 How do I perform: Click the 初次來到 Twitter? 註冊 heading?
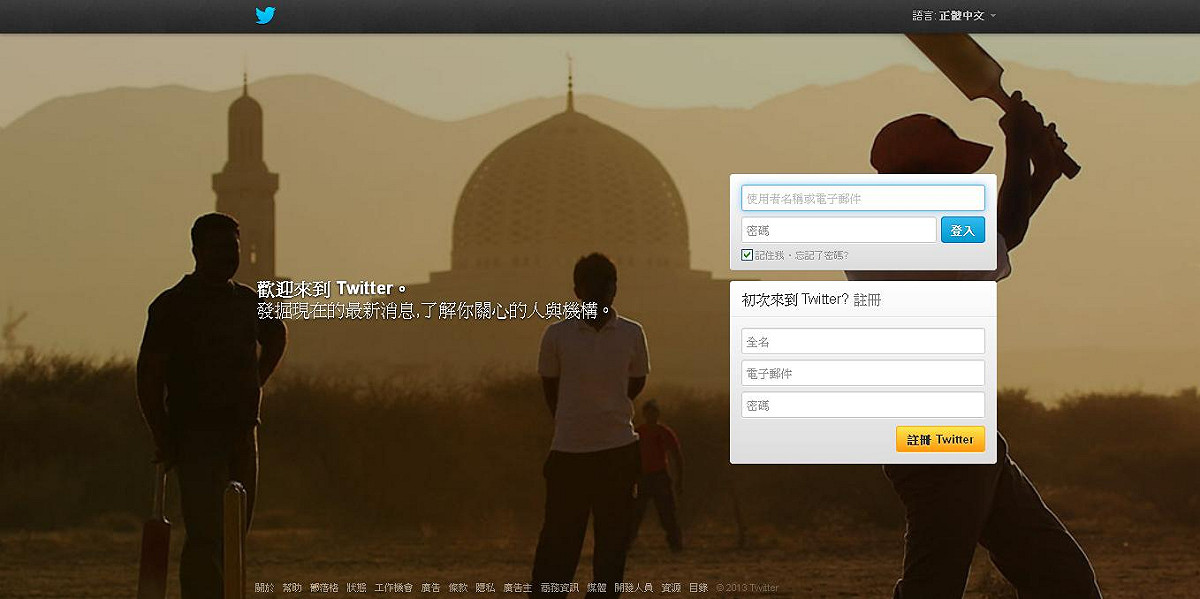tap(811, 300)
